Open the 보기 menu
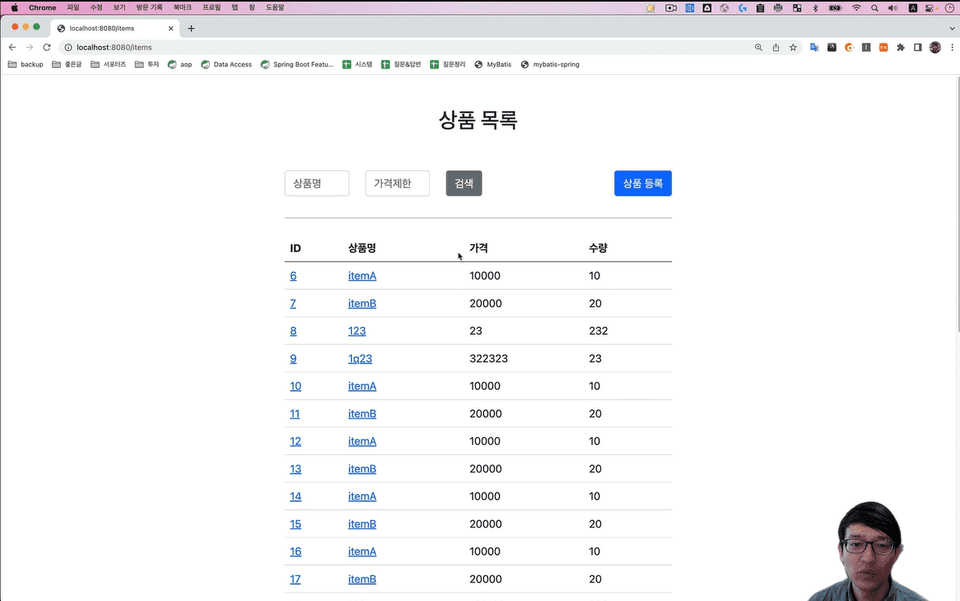Image resolution: width=960 pixels, height=601 pixels. pyautogui.click(x=119, y=8)
